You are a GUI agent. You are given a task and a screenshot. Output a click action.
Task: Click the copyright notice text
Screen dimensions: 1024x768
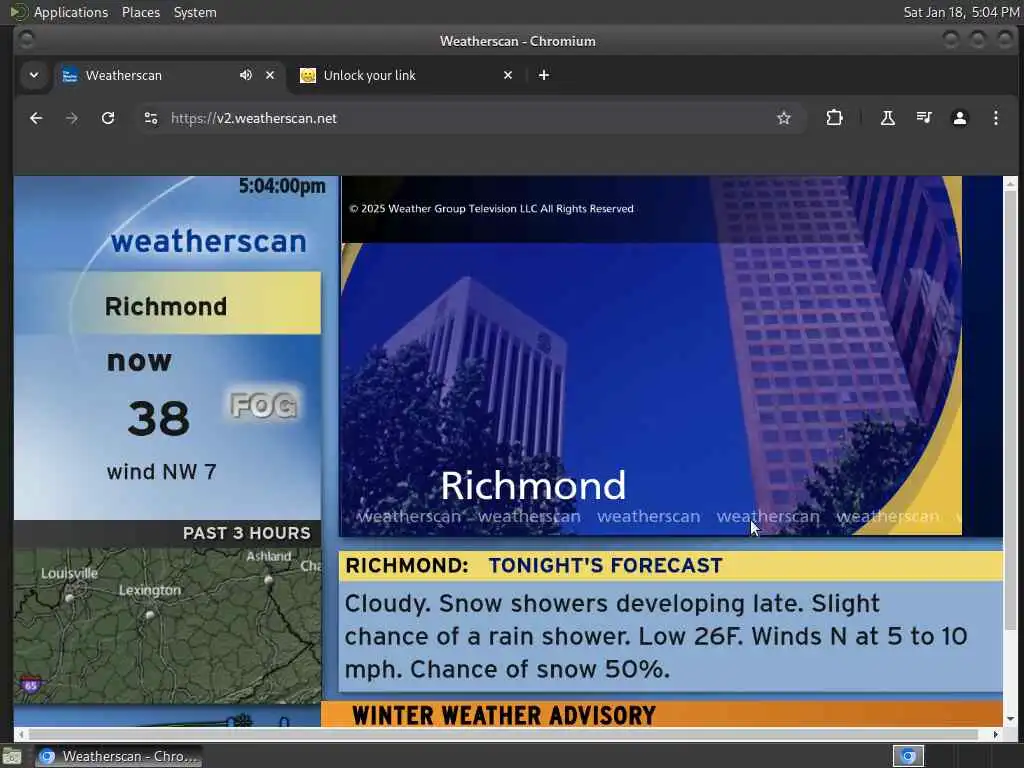(491, 208)
